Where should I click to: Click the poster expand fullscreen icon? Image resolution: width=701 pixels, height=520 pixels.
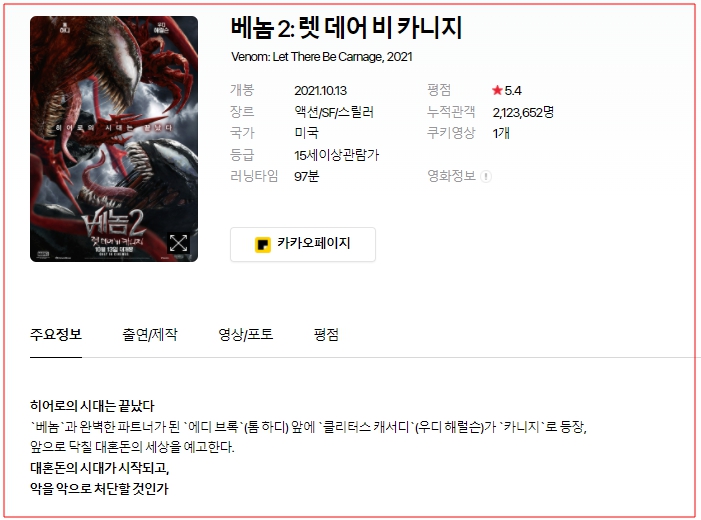tap(178, 243)
